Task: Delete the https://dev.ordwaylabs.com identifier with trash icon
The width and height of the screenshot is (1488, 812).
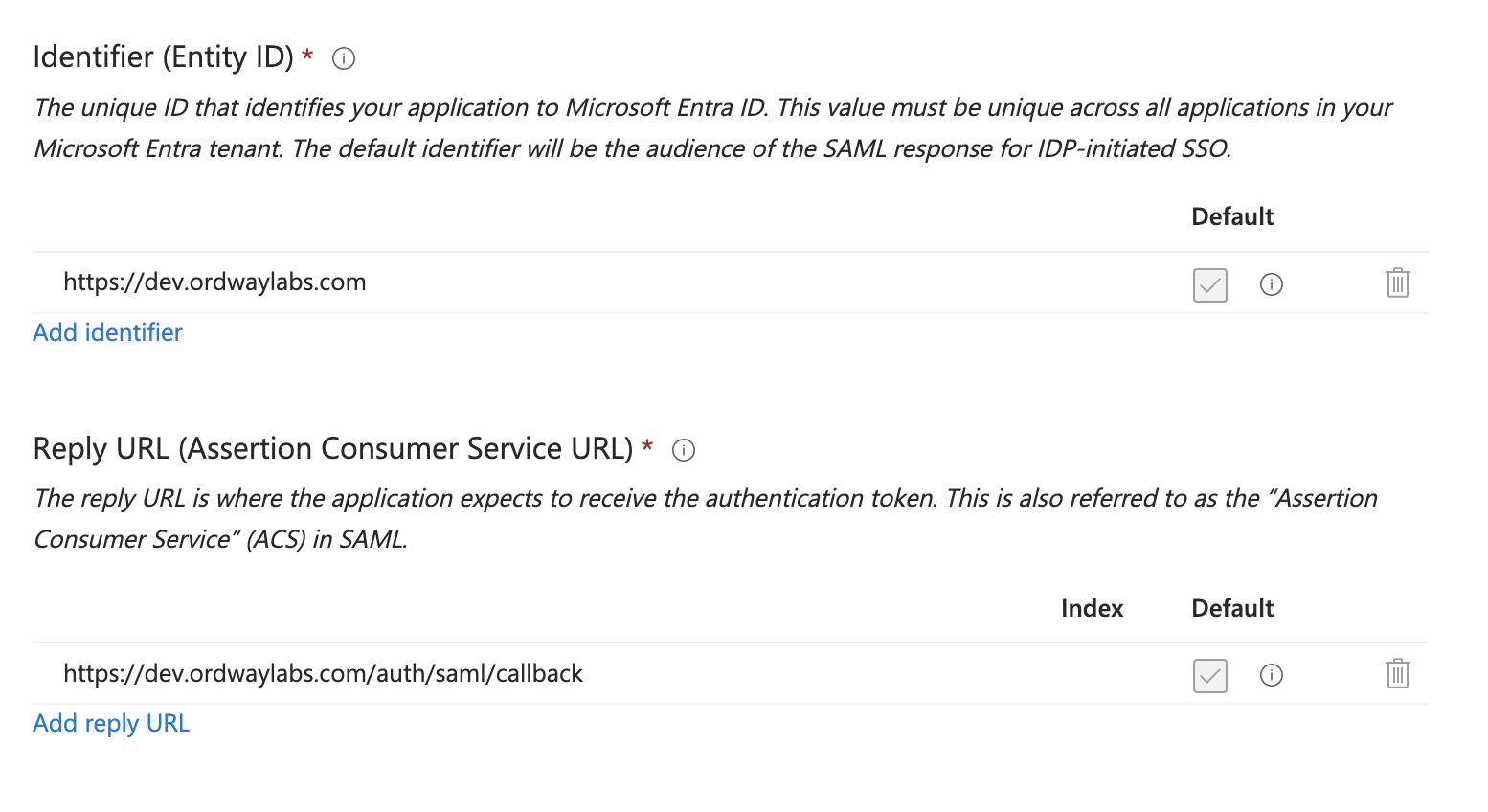Action: point(1398,282)
